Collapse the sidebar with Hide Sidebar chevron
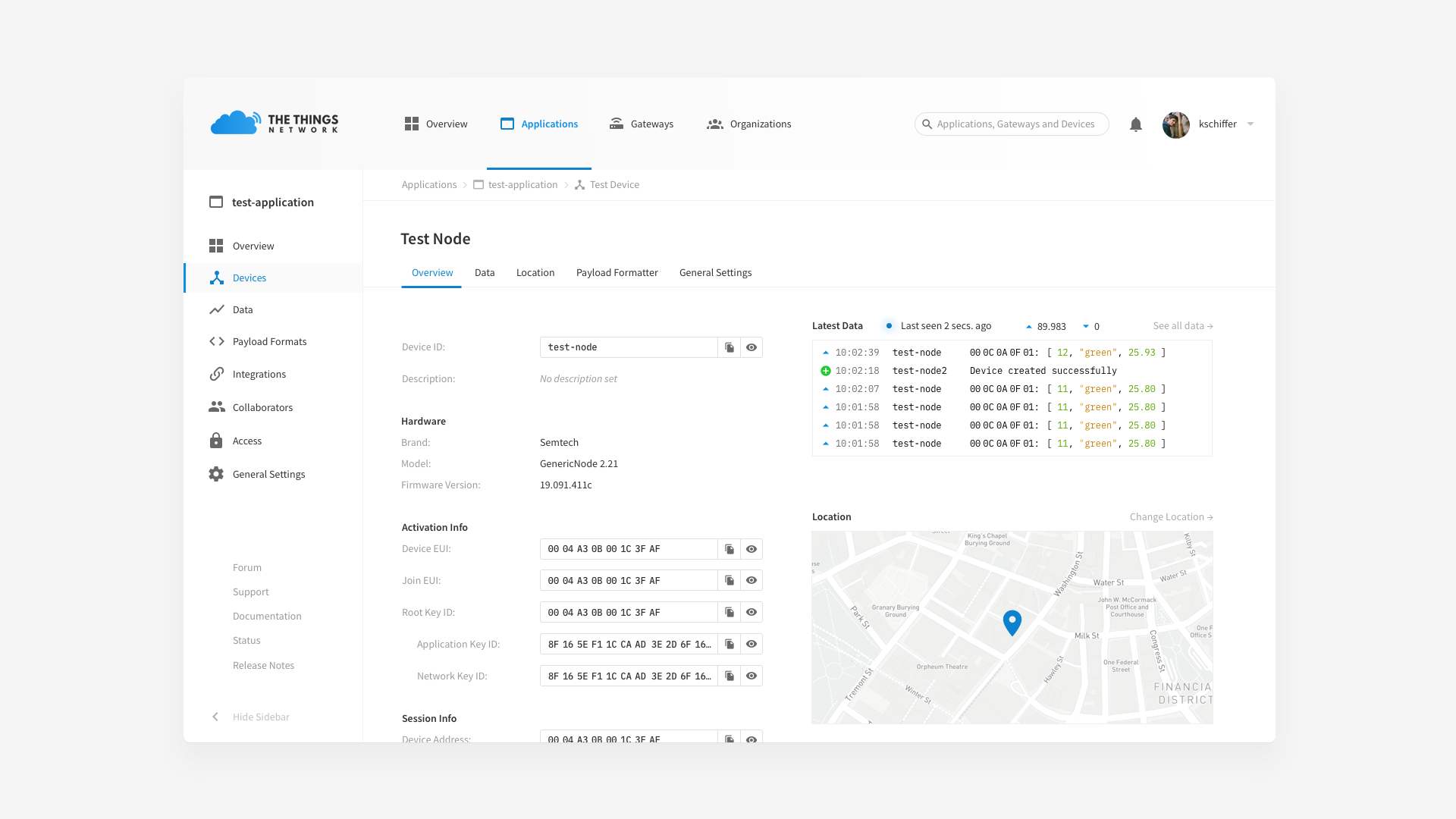The width and height of the screenshot is (1456, 819). pos(215,716)
